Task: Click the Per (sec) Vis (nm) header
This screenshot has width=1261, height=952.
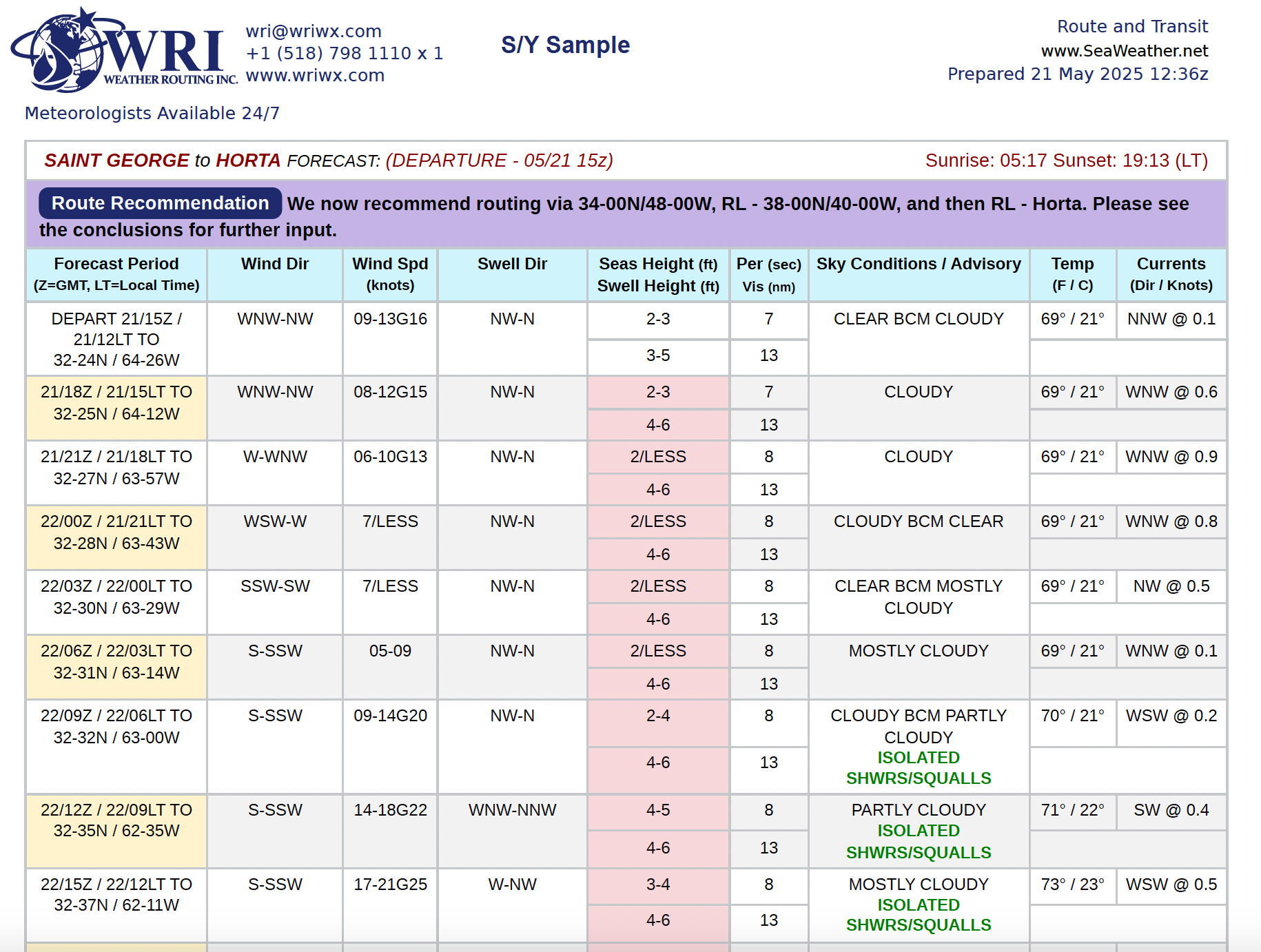Action: tap(769, 275)
